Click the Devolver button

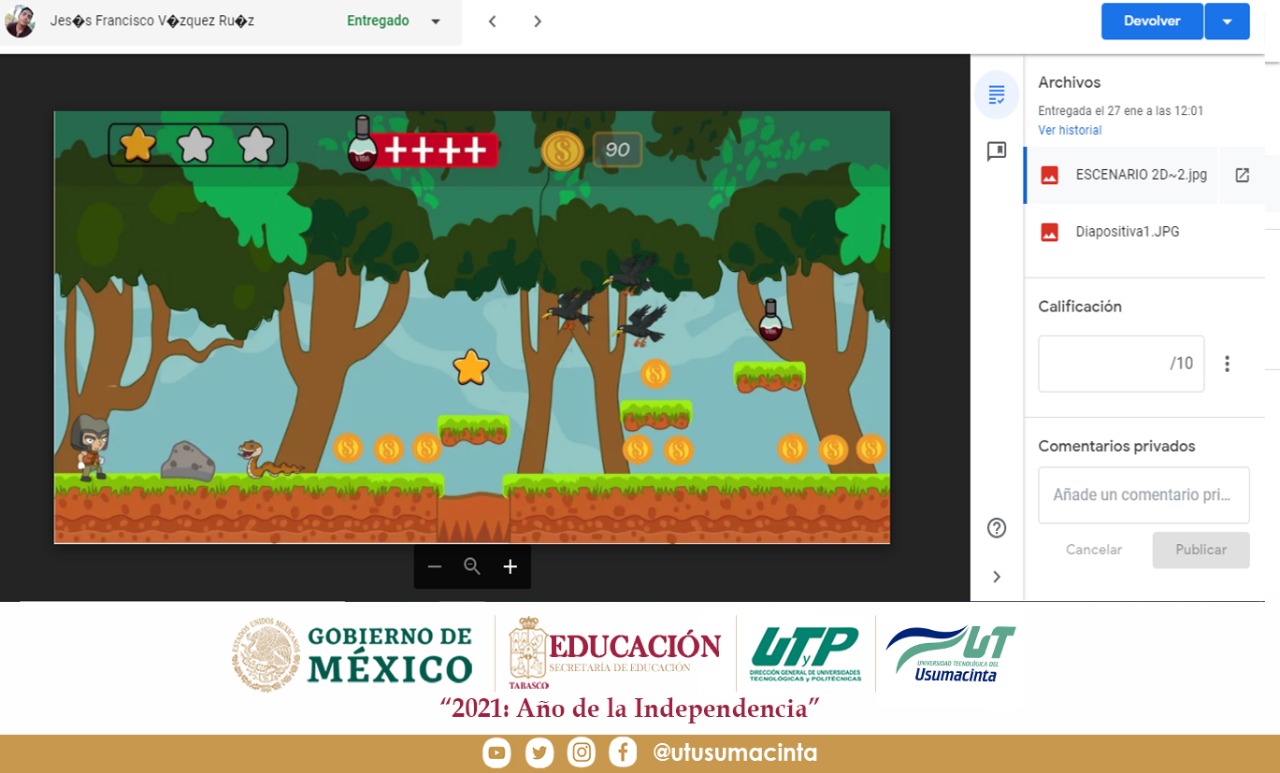pyautogui.click(x=1152, y=21)
